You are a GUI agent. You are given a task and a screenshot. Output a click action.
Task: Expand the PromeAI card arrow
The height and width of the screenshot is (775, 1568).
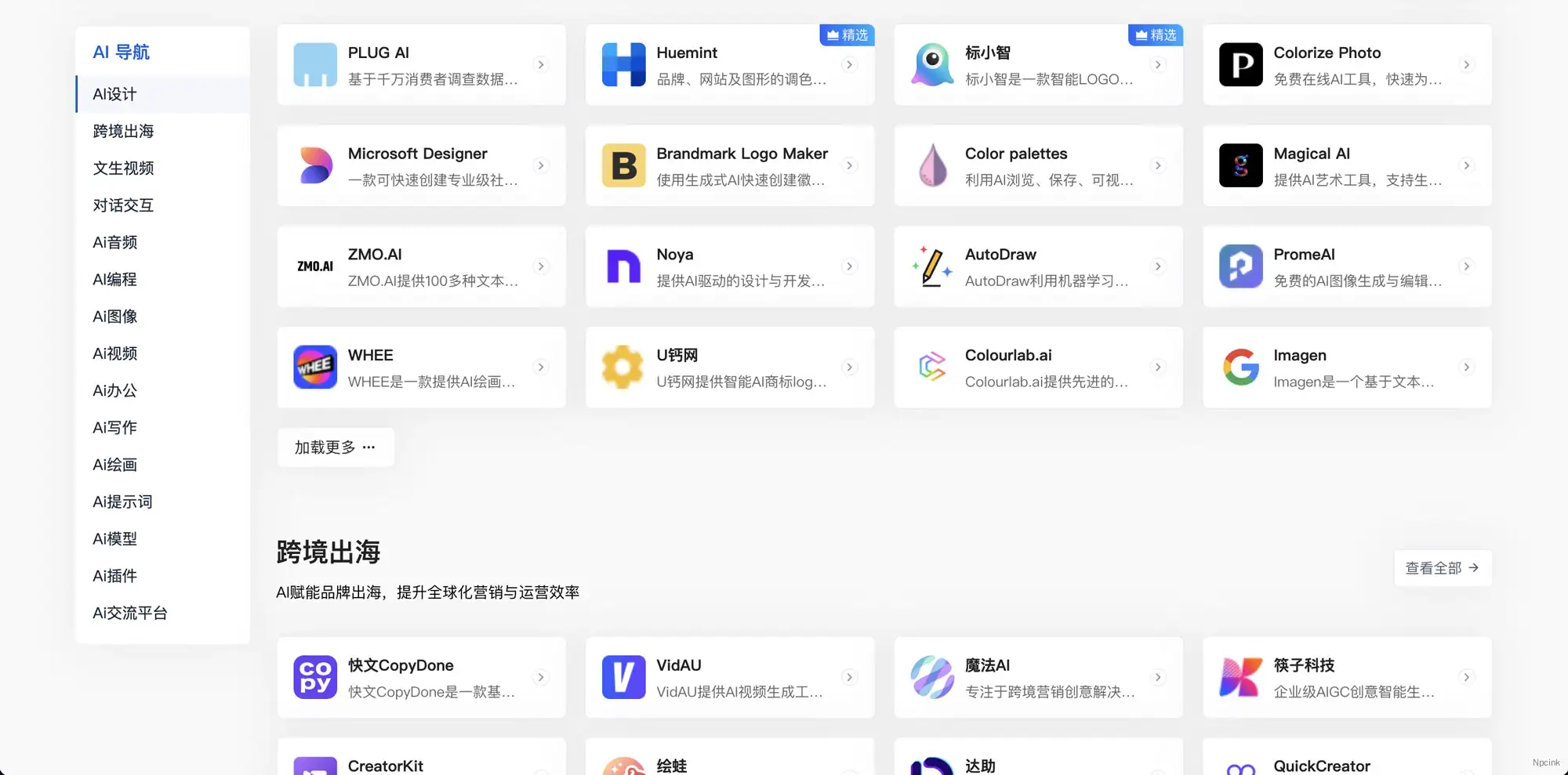[x=1468, y=266]
